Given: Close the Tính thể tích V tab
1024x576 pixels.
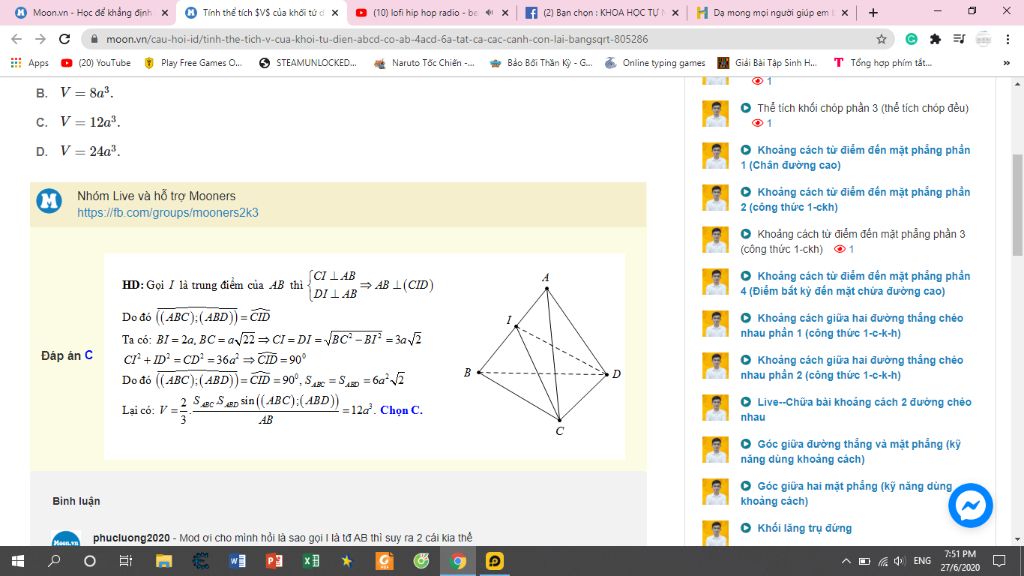Looking at the screenshot, I should [335, 12].
